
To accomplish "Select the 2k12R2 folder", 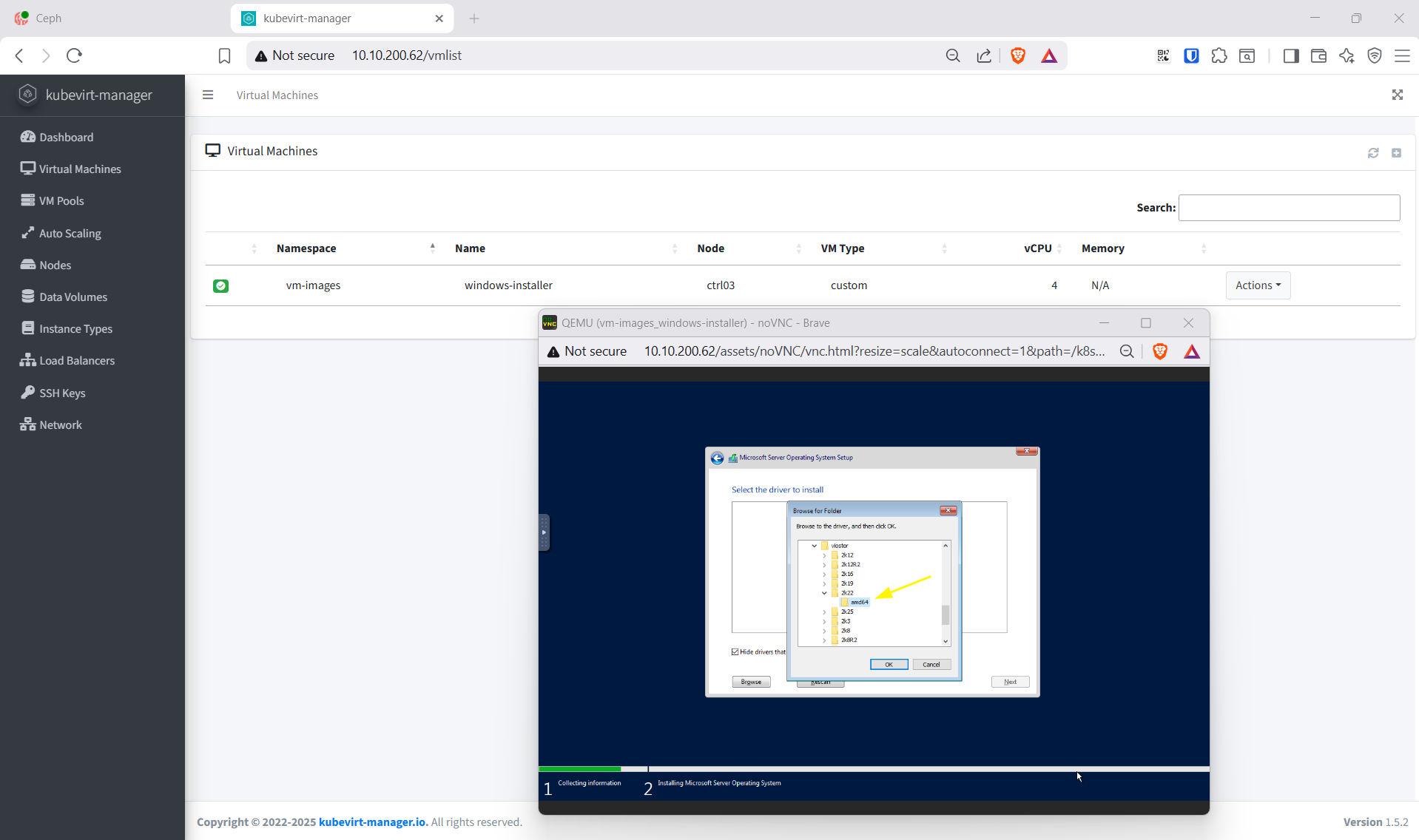I will click(850, 564).
